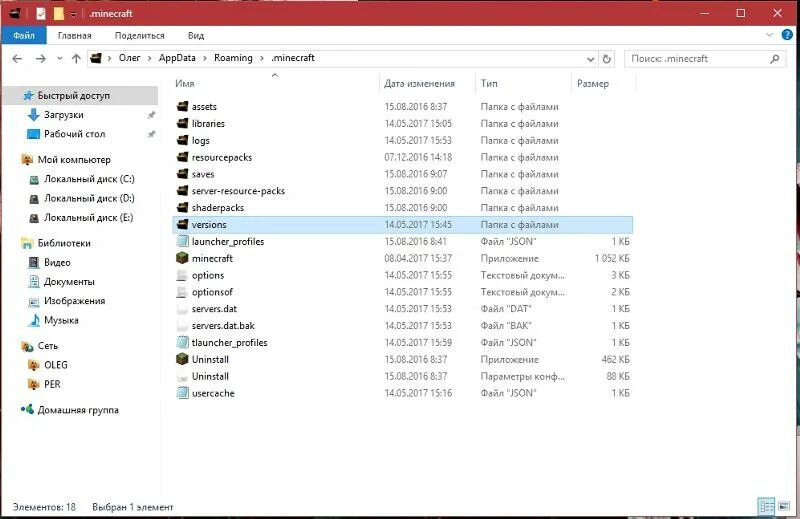Select the tlauncher_profiles JSON file icon
Viewport: 800px width, 519px height.
pos(182,342)
